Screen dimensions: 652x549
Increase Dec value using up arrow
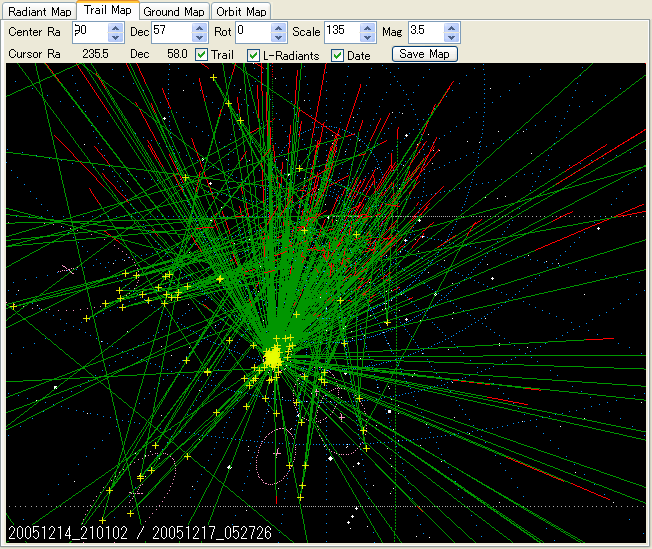tap(199, 27)
